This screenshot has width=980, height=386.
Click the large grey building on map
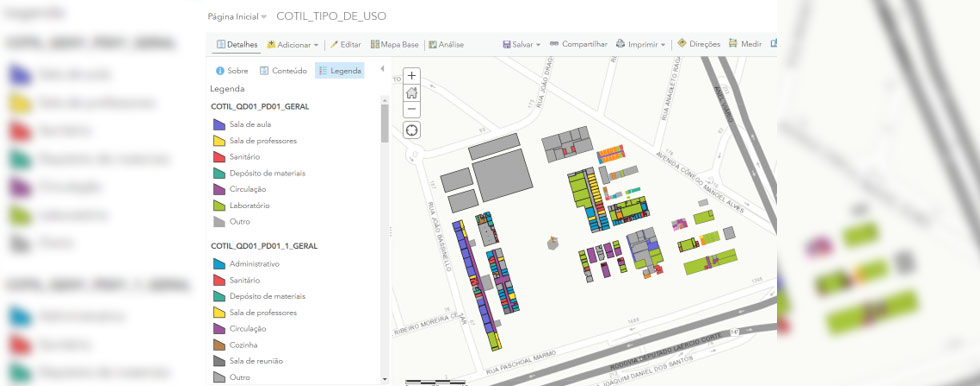502,175
